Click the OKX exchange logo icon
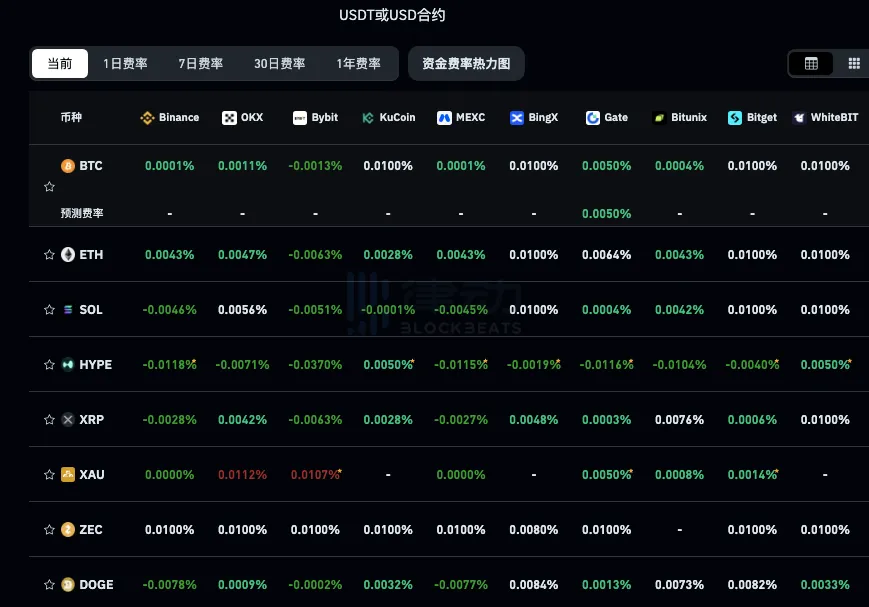This screenshot has height=607, width=869. tap(229, 118)
